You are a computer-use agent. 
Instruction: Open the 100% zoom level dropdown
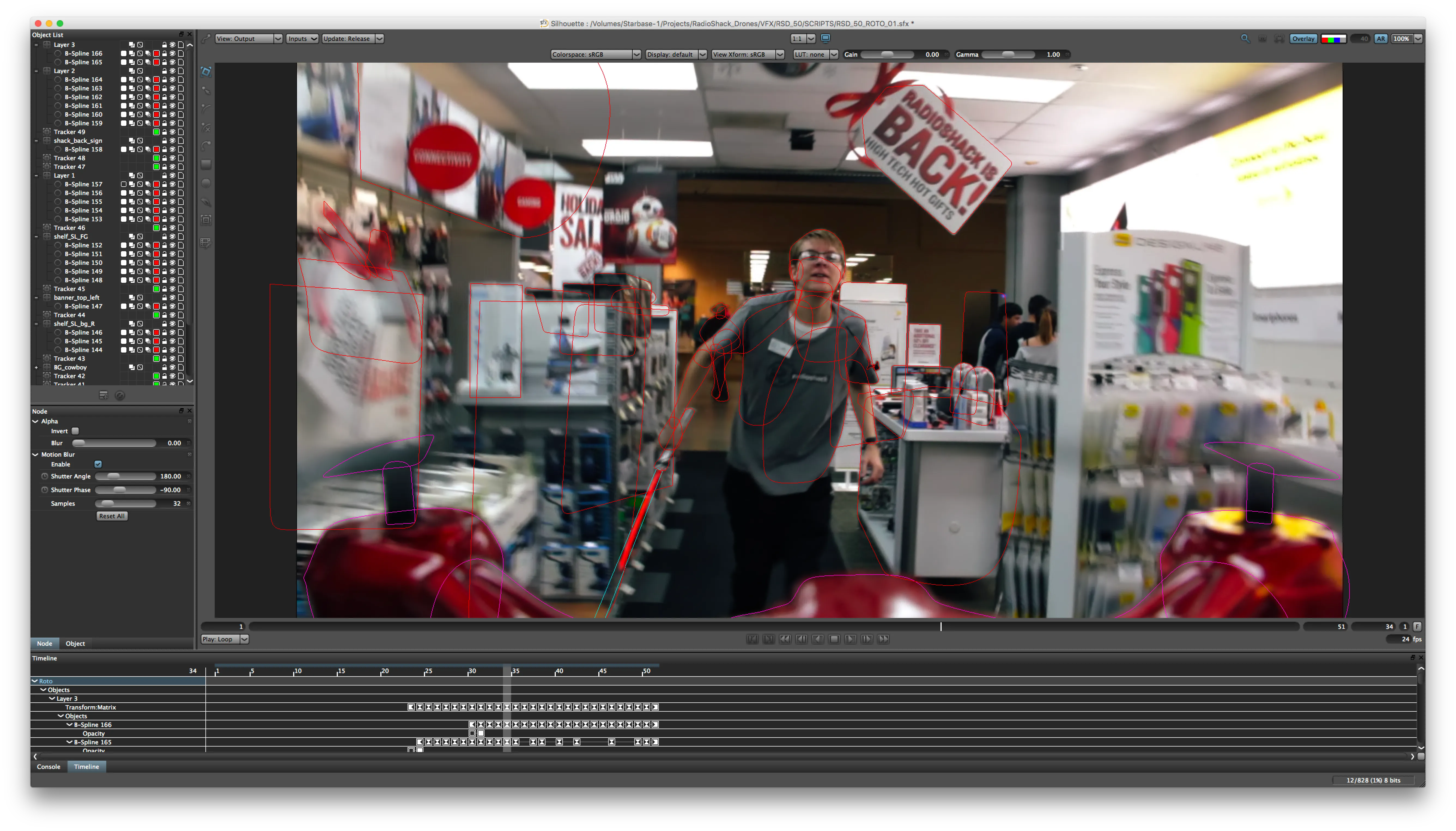click(x=1406, y=39)
